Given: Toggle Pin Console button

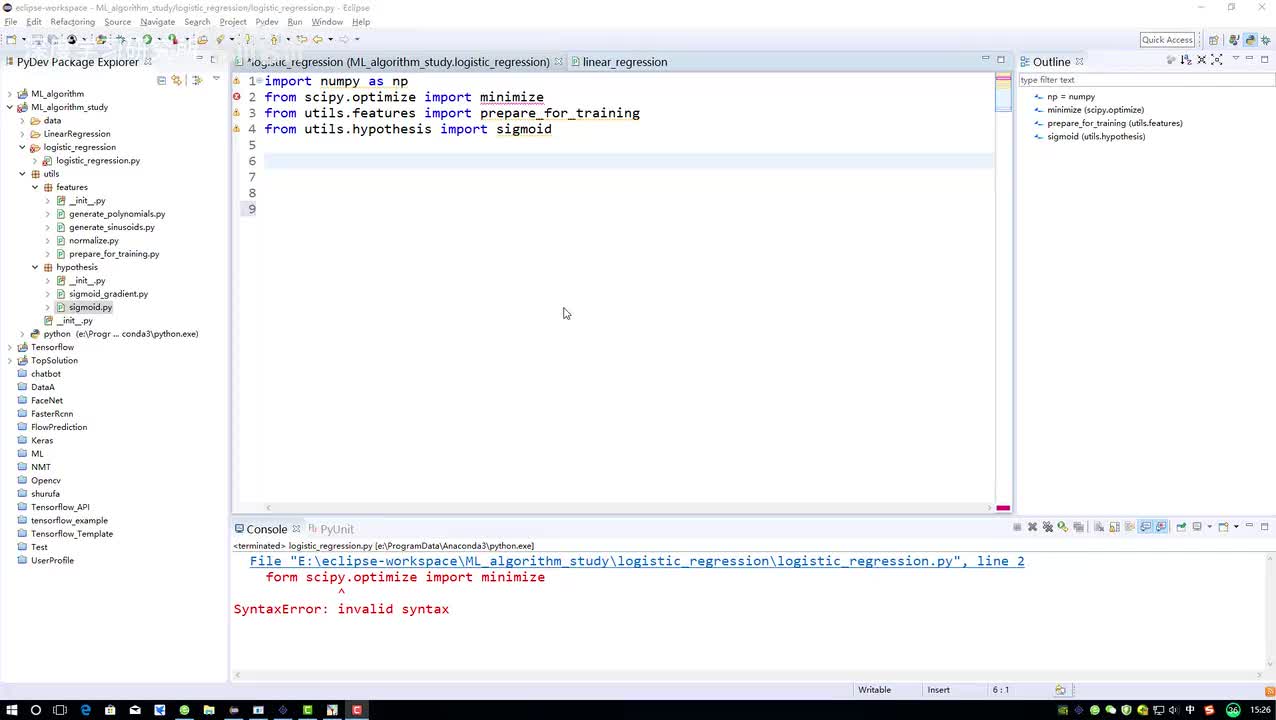Looking at the screenshot, I should (x=1180, y=527).
